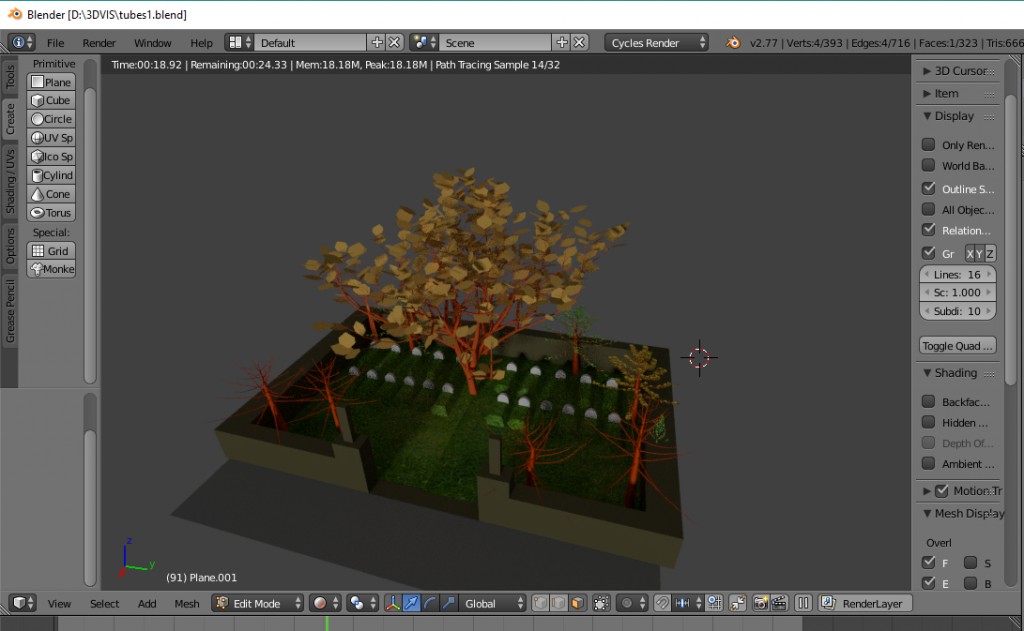Add a Monkey mesh using the Monke button
The image size is (1024, 631).
[51, 268]
